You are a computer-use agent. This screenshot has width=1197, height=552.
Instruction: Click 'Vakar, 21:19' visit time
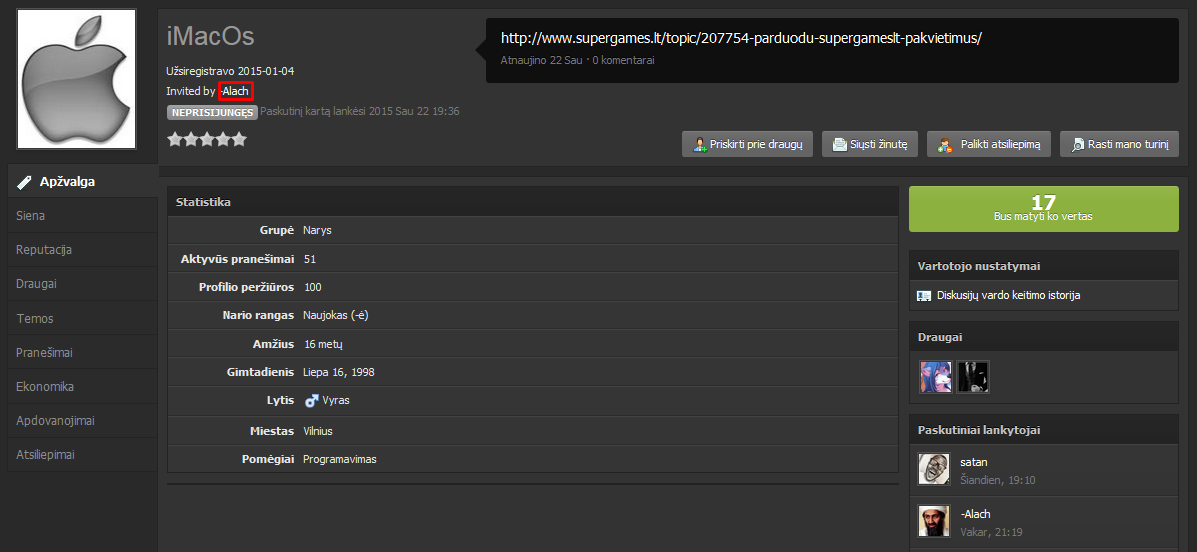991,532
